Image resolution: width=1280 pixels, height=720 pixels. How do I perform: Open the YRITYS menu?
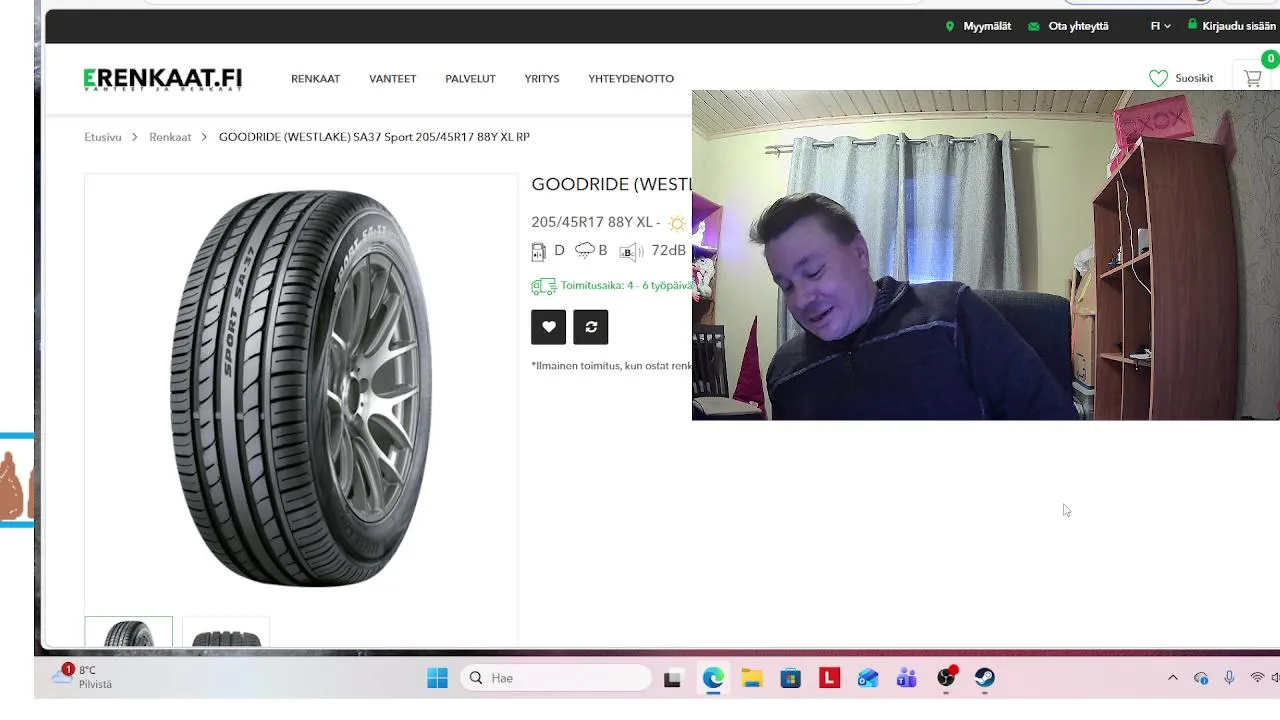pyautogui.click(x=542, y=79)
